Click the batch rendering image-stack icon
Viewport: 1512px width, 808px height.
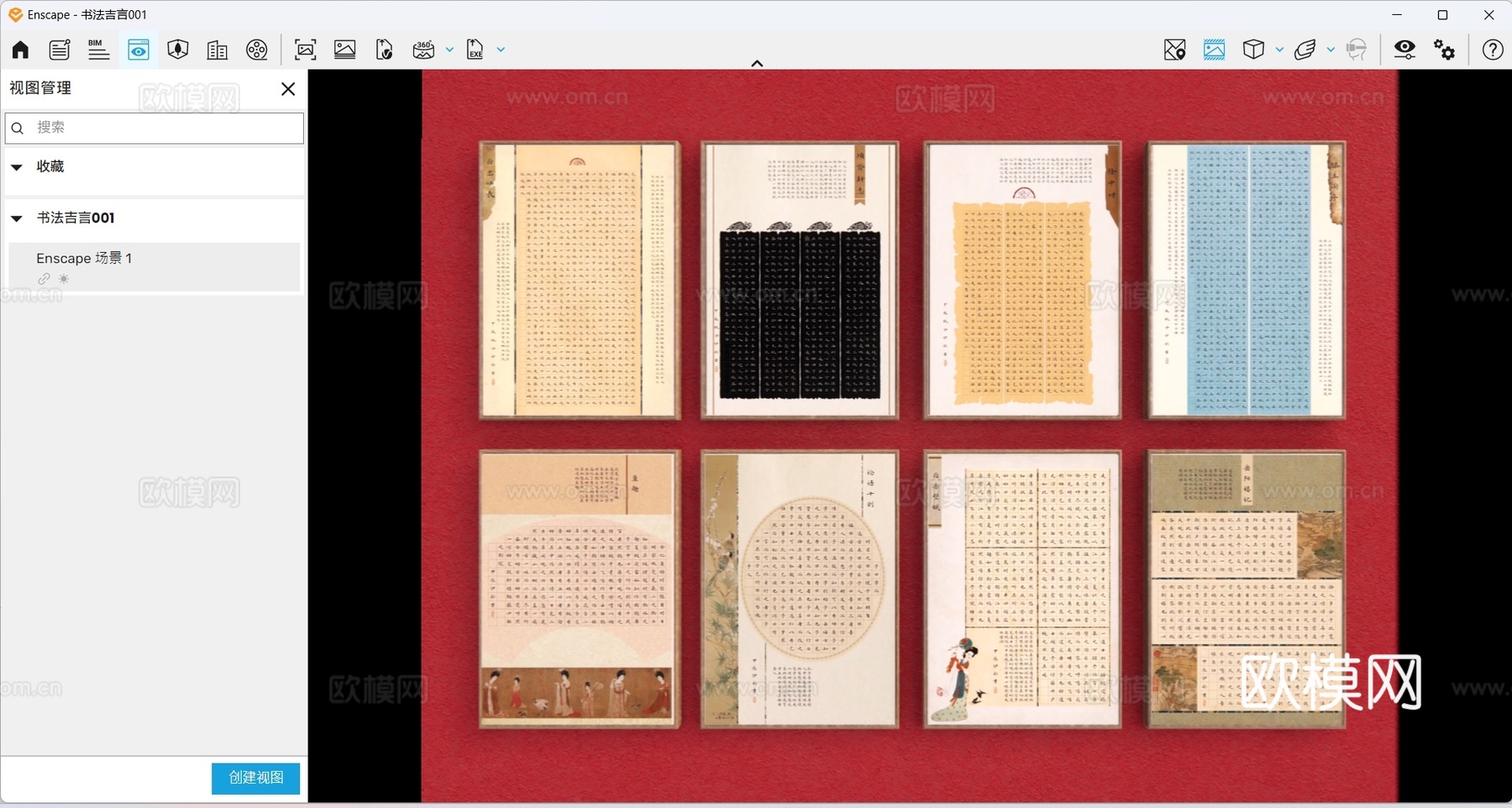pos(345,50)
